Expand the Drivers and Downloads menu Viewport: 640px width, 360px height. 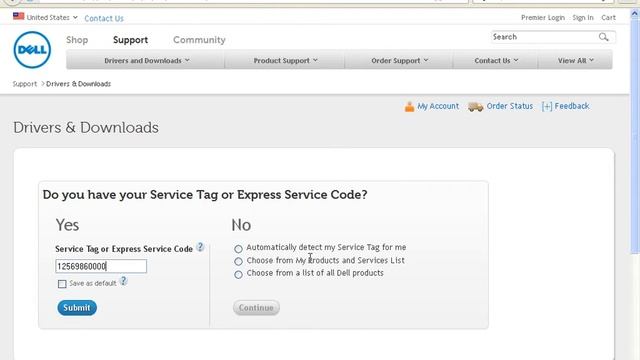pyautogui.click(x=147, y=60)
